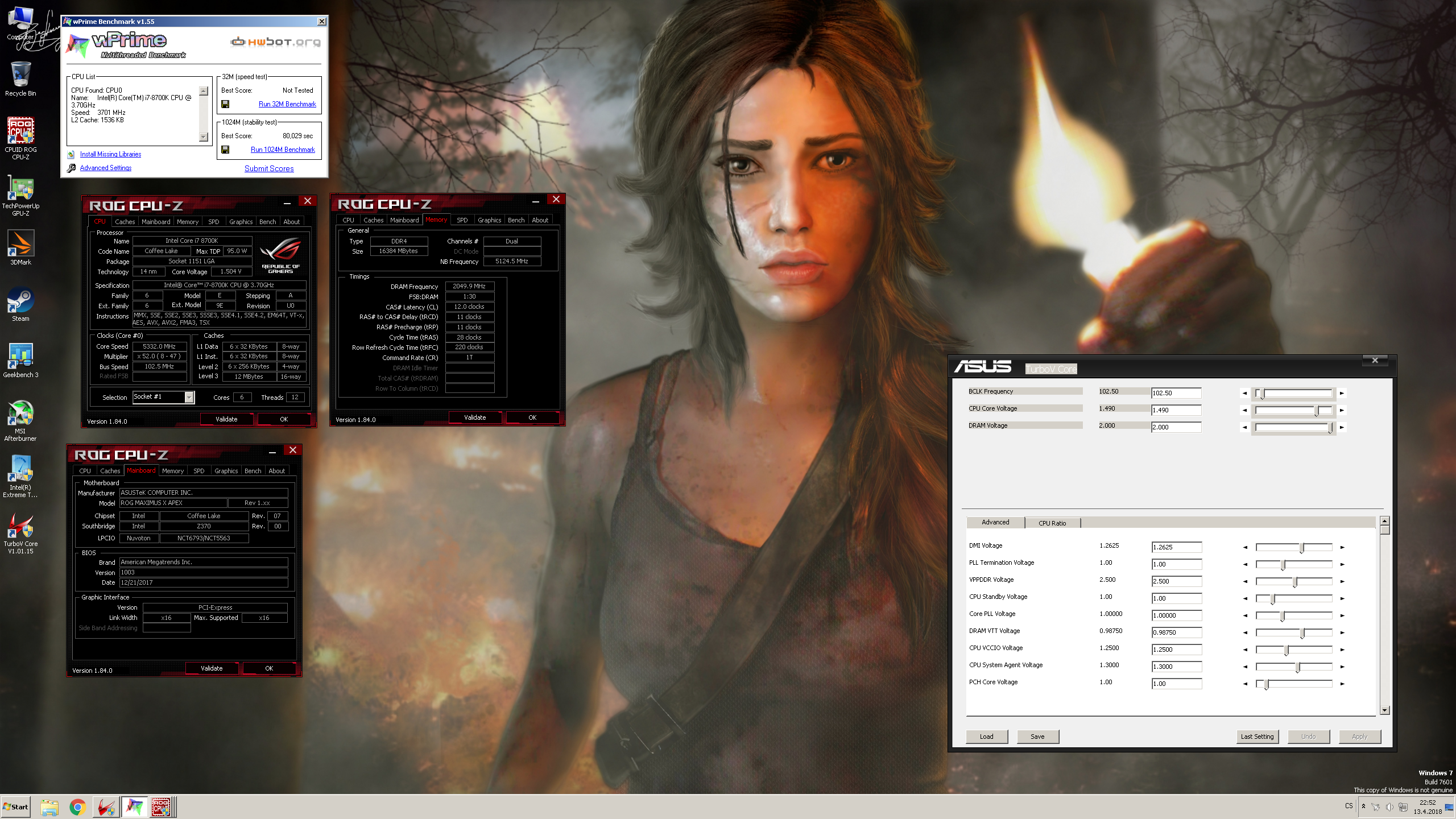Click the CS language indicator in taskbar
This screenshot has height=819, width=1456.
point(1349,806)
